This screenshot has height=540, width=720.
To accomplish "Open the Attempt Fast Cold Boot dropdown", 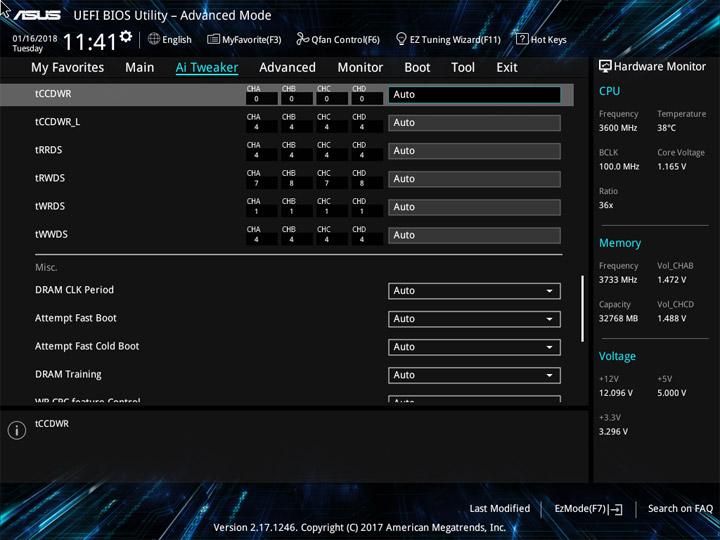I will click(x=474, y=347).
